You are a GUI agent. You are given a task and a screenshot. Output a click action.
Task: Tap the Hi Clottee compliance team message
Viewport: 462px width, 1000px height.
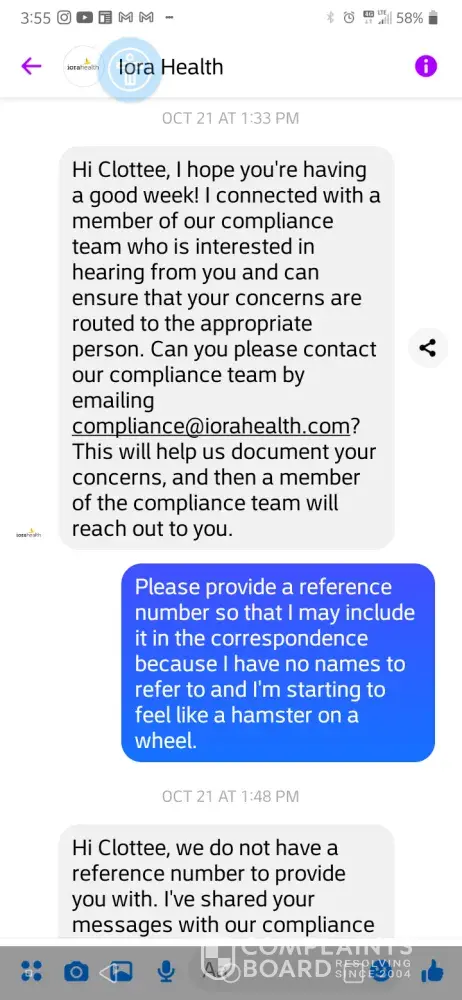[x=227, y=348]
